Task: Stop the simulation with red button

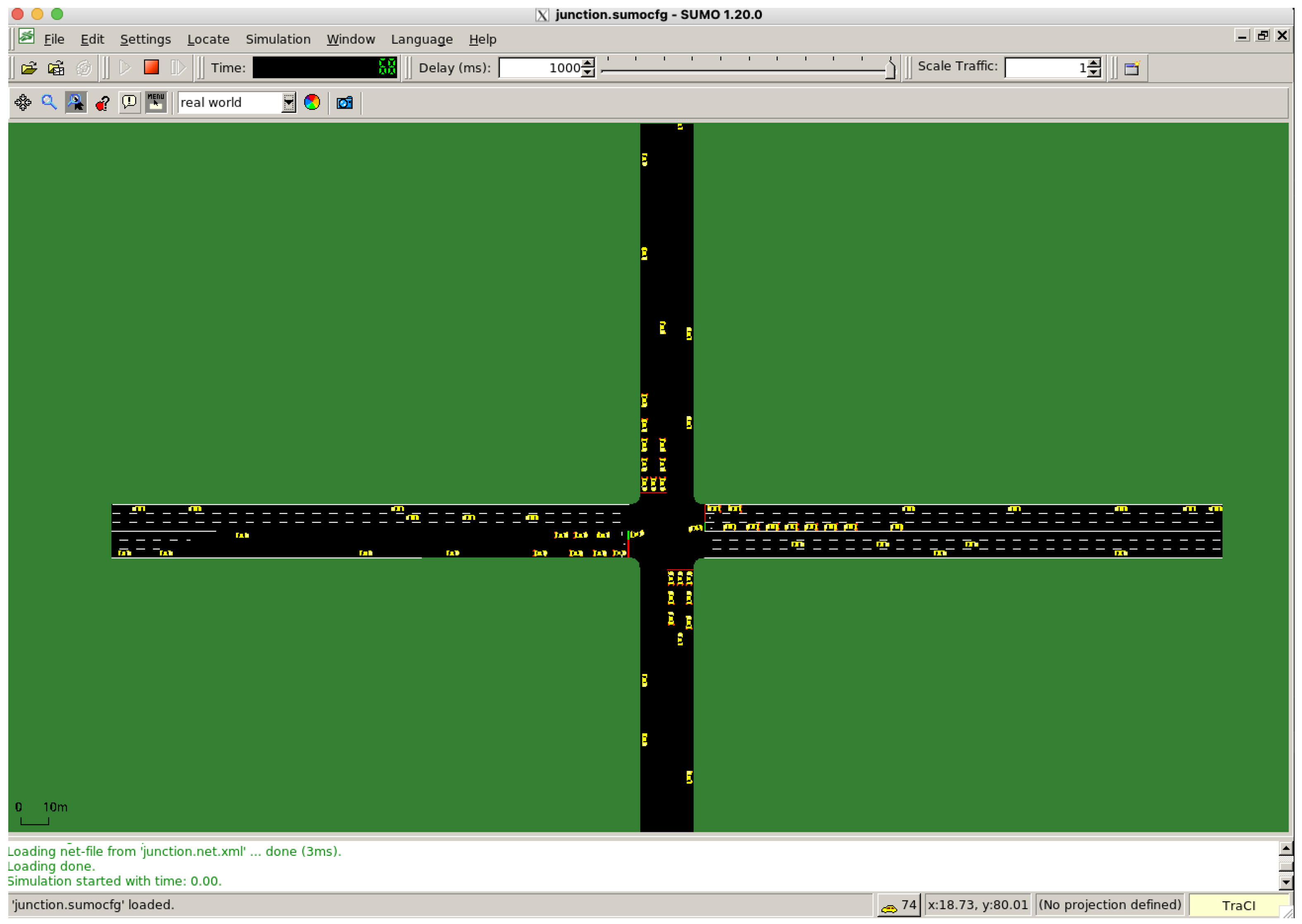Action: tap(151, 68)
